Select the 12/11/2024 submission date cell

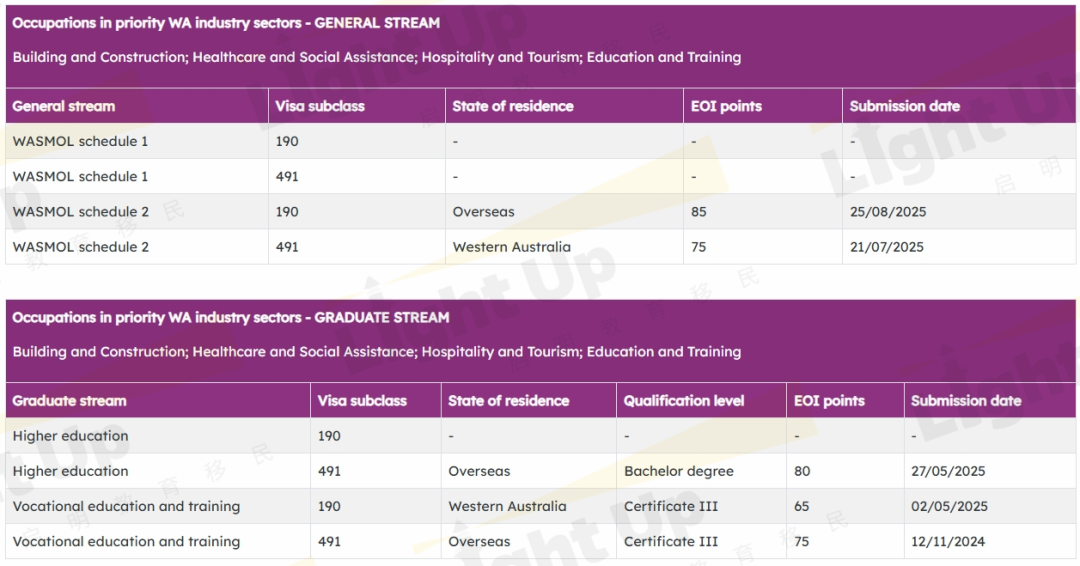click(948, 541)
